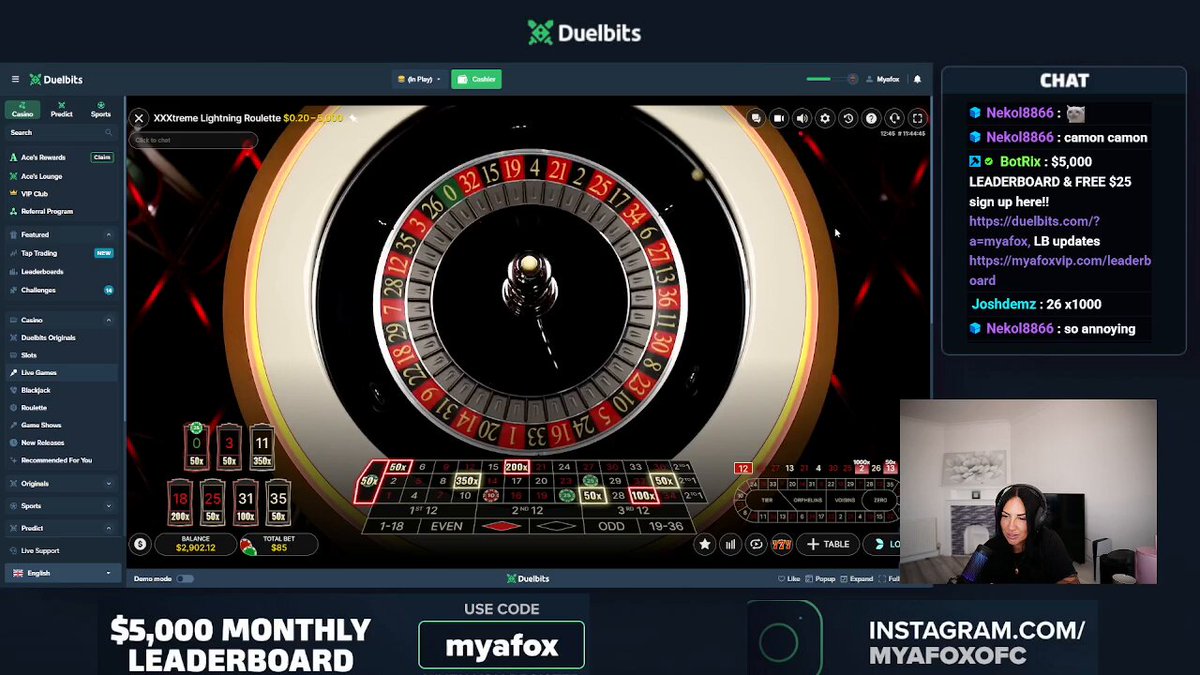Open the support headset icon
Viewport: 1200px width, 675px height.
pyautogui.click(x=894, y=118)
